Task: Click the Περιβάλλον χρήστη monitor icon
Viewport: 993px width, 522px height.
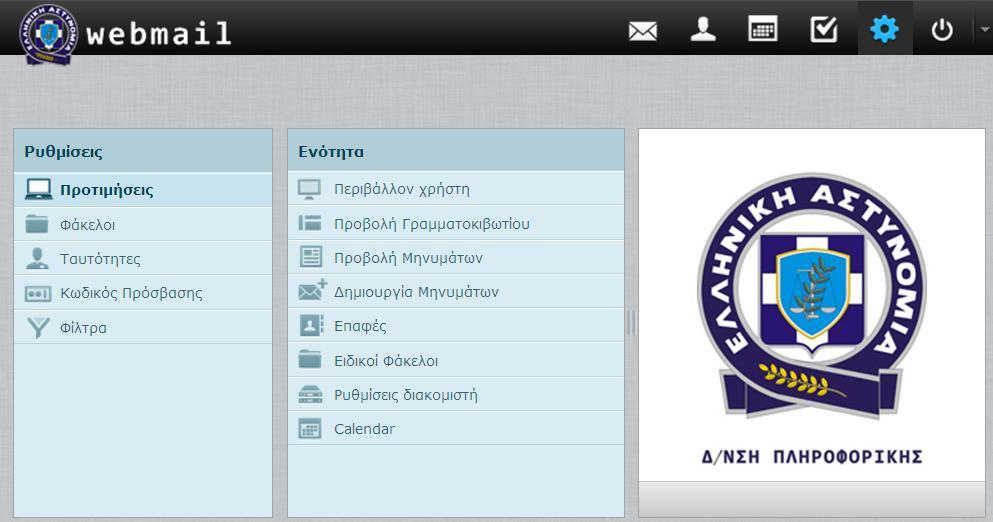Action: pyautogui.click(x=310, y=189)
